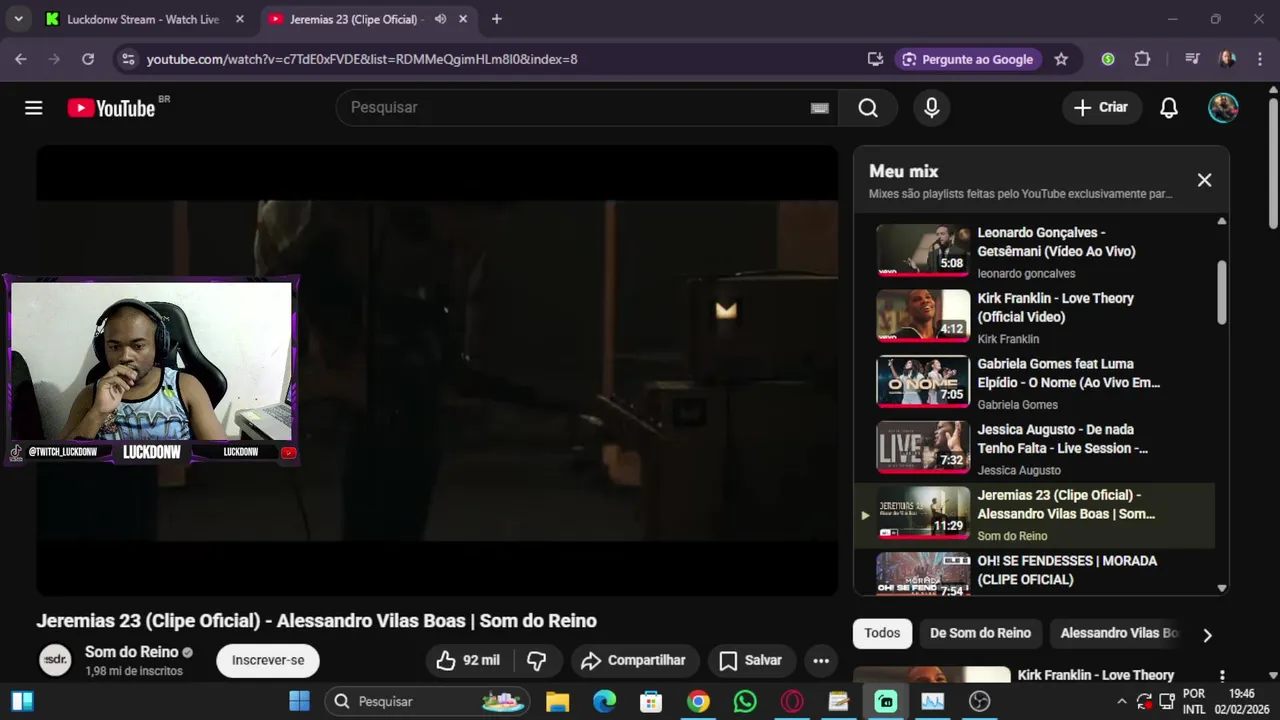View site information icon in address bar
The height and width of the screenshot is (720, 1280).
pos(127,59)
